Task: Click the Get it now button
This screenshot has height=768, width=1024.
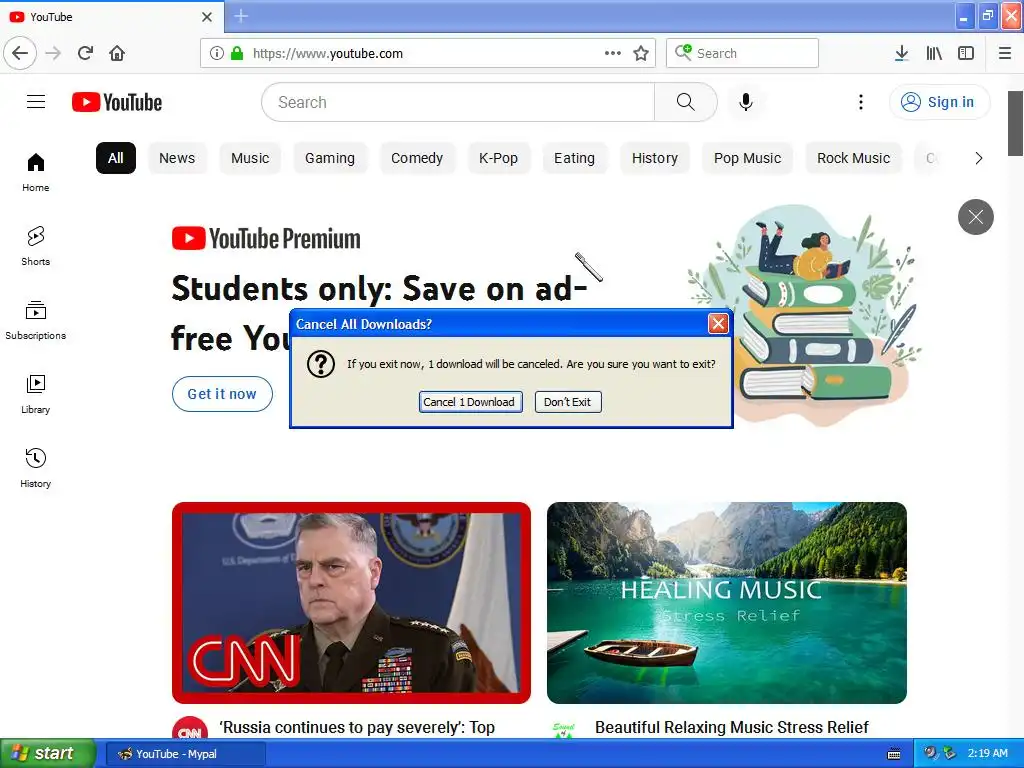Action: (222, 394)
